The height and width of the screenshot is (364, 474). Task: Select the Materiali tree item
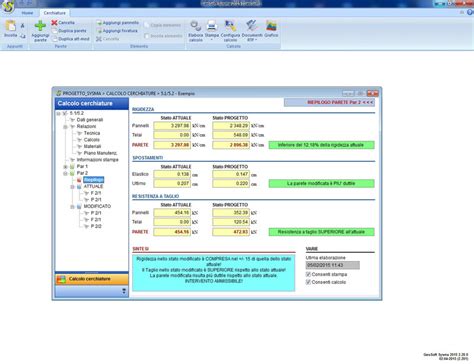click(x=92, y=146)
